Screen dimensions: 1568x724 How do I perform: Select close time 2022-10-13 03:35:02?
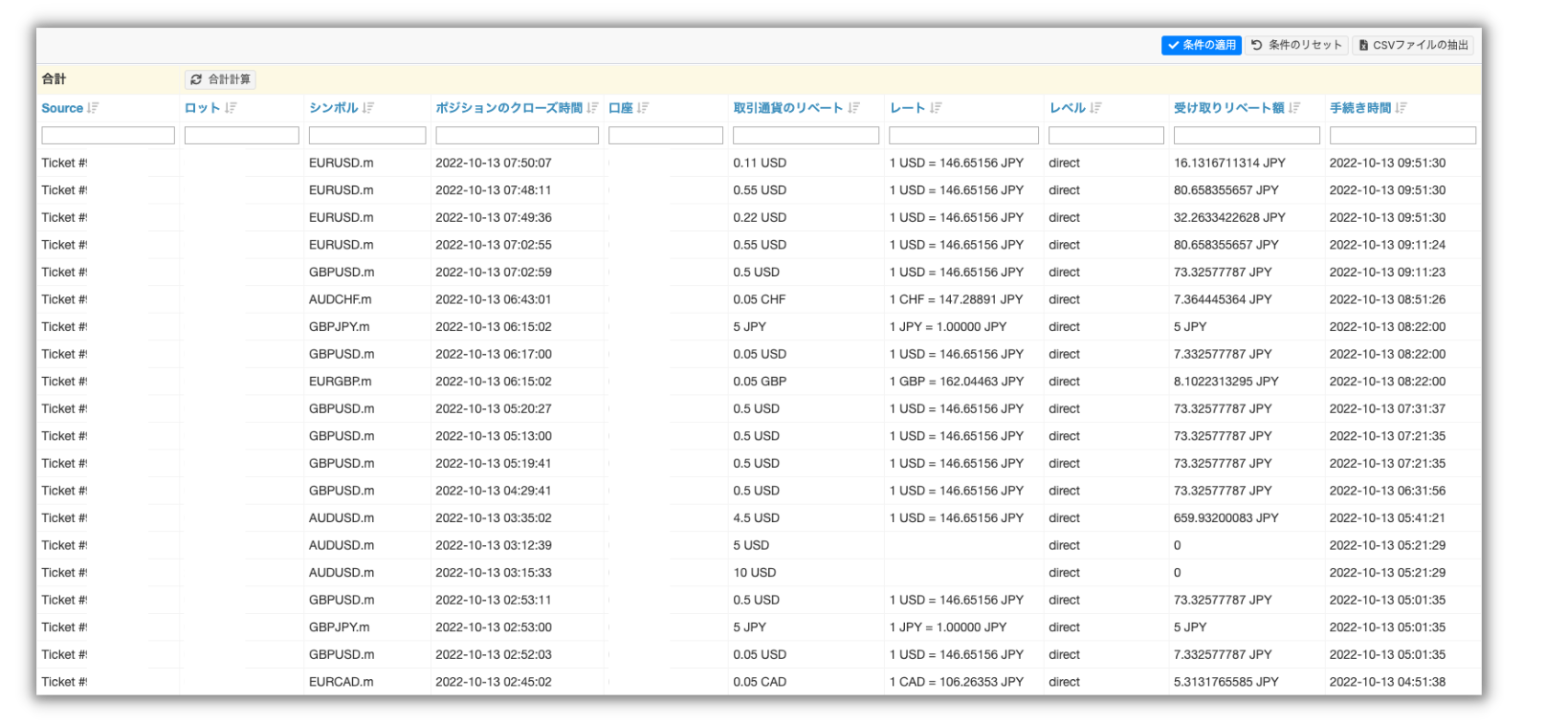point(494,518)
